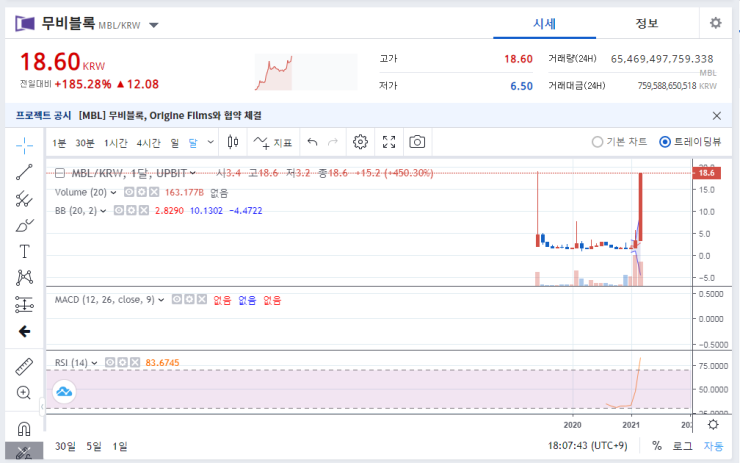Open Volume indicator settings gear
The width and height of the screenshot is (740, 463).
141,192
